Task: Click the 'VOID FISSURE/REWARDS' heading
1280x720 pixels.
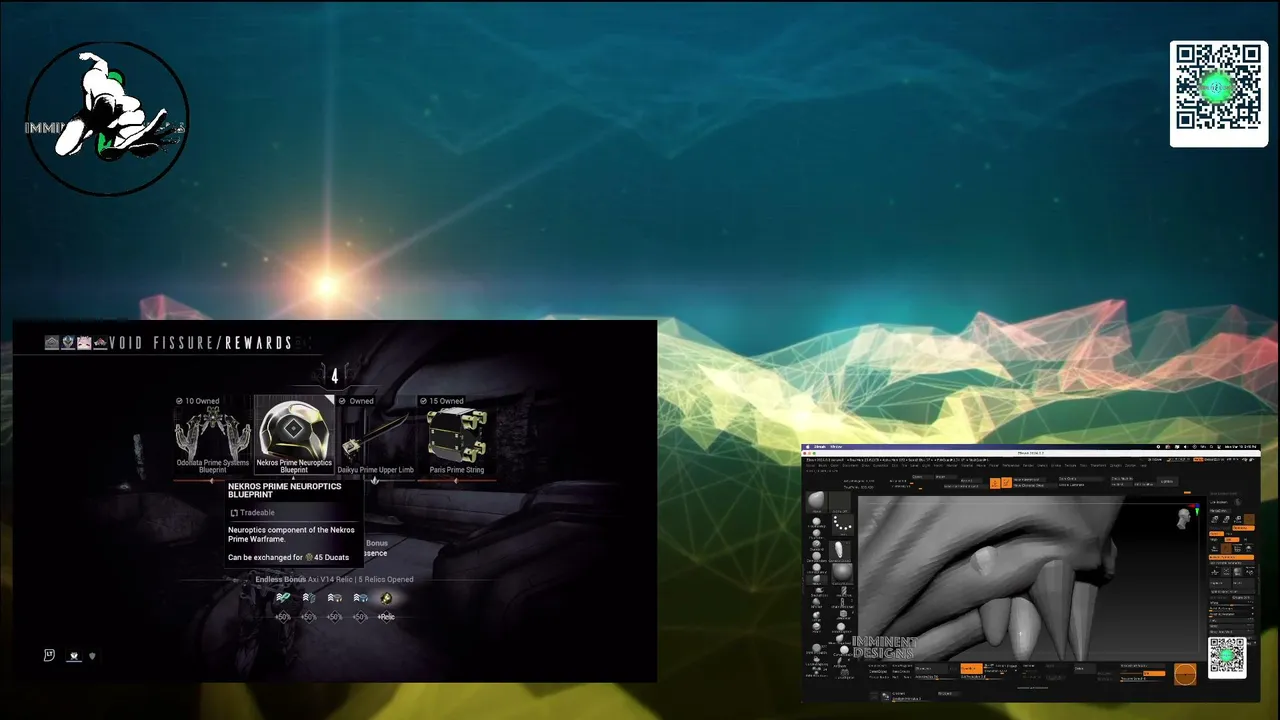Action: 201,343
